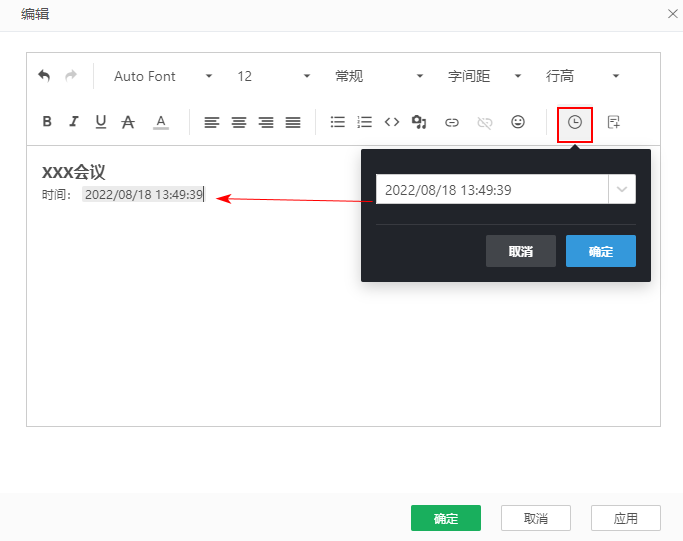Align text to the left
683x541 pixels.
point(212,122)
